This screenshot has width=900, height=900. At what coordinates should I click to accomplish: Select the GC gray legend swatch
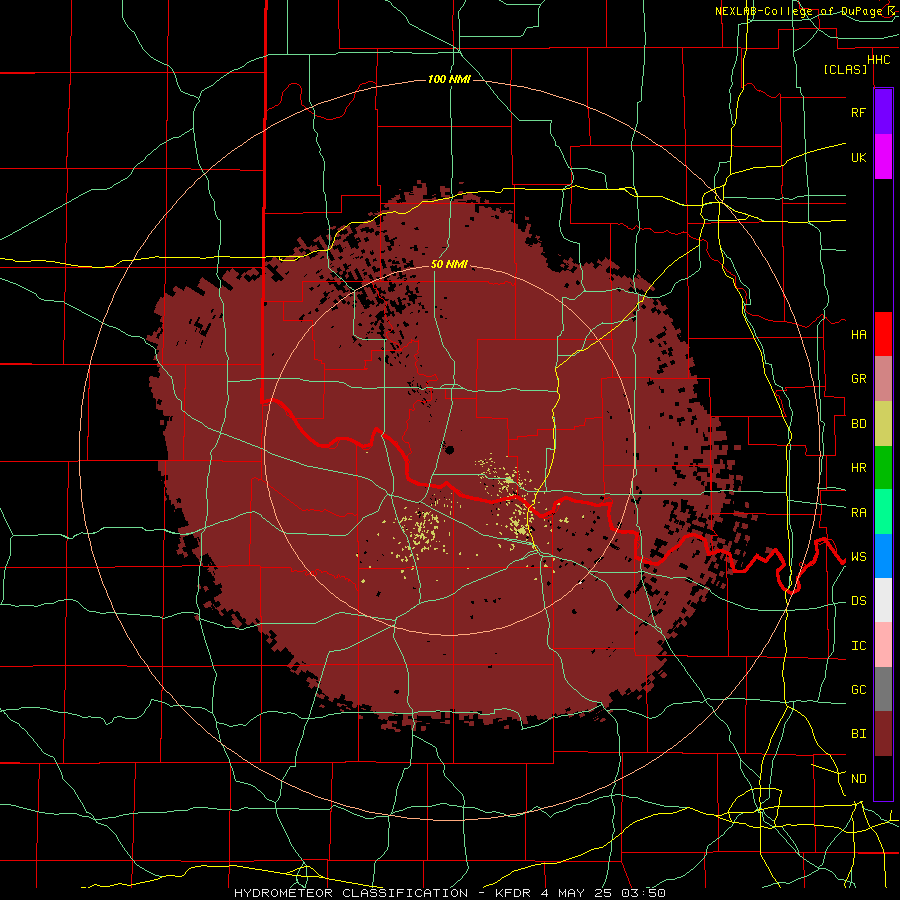pos(883,689)
